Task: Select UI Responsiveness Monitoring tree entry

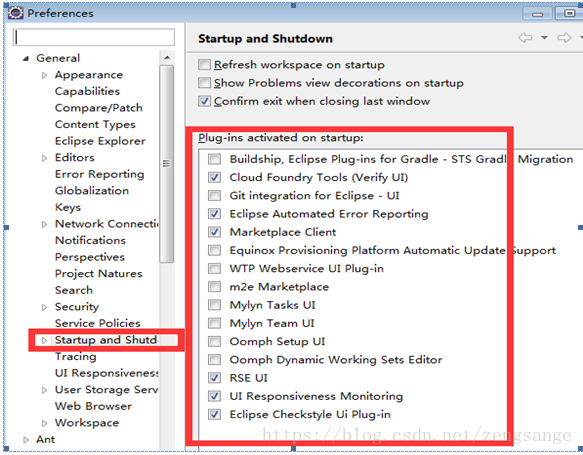Action: (106, 373)
